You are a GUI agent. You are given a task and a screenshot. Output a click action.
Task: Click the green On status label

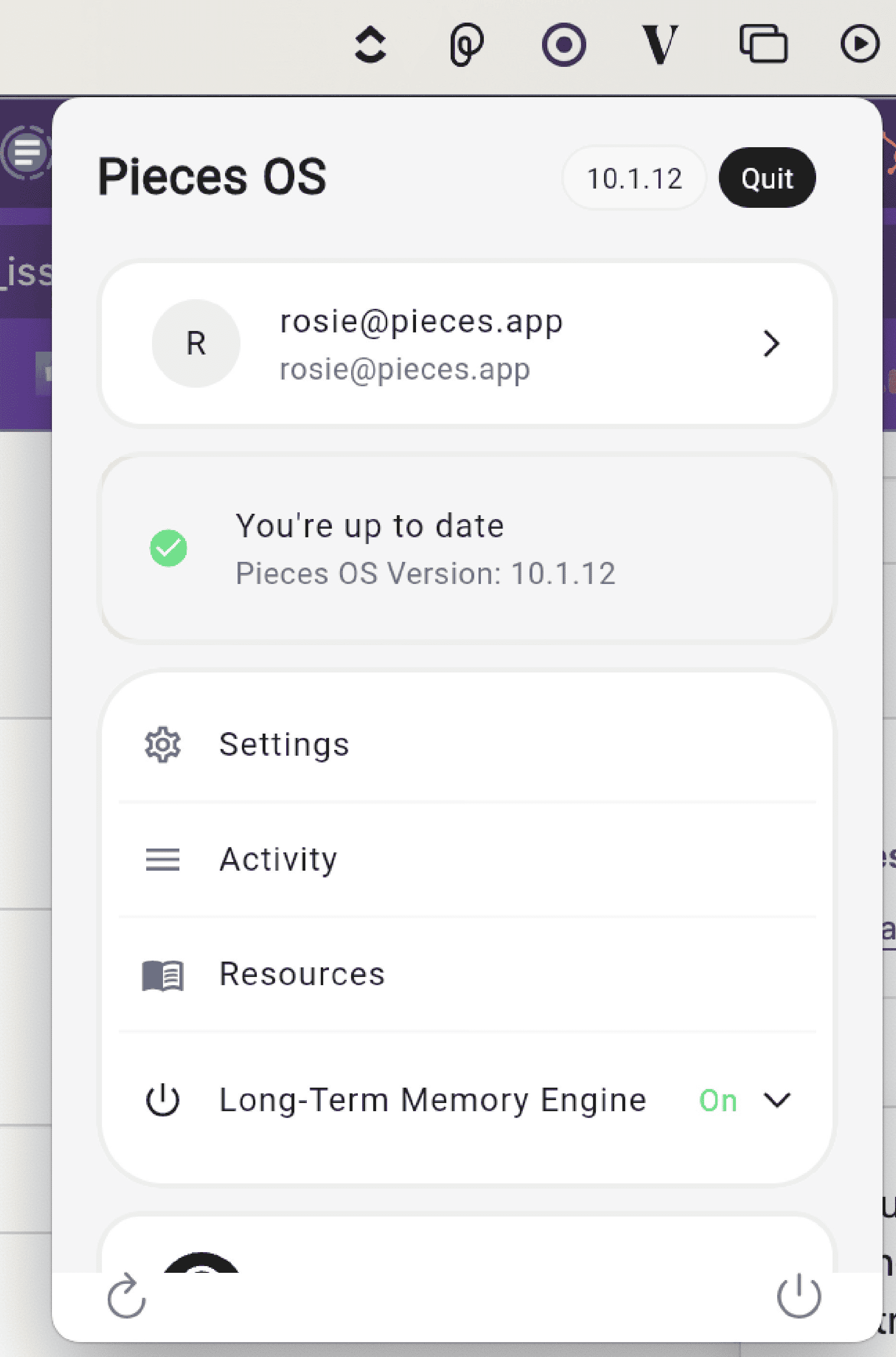coord(718,1101)
